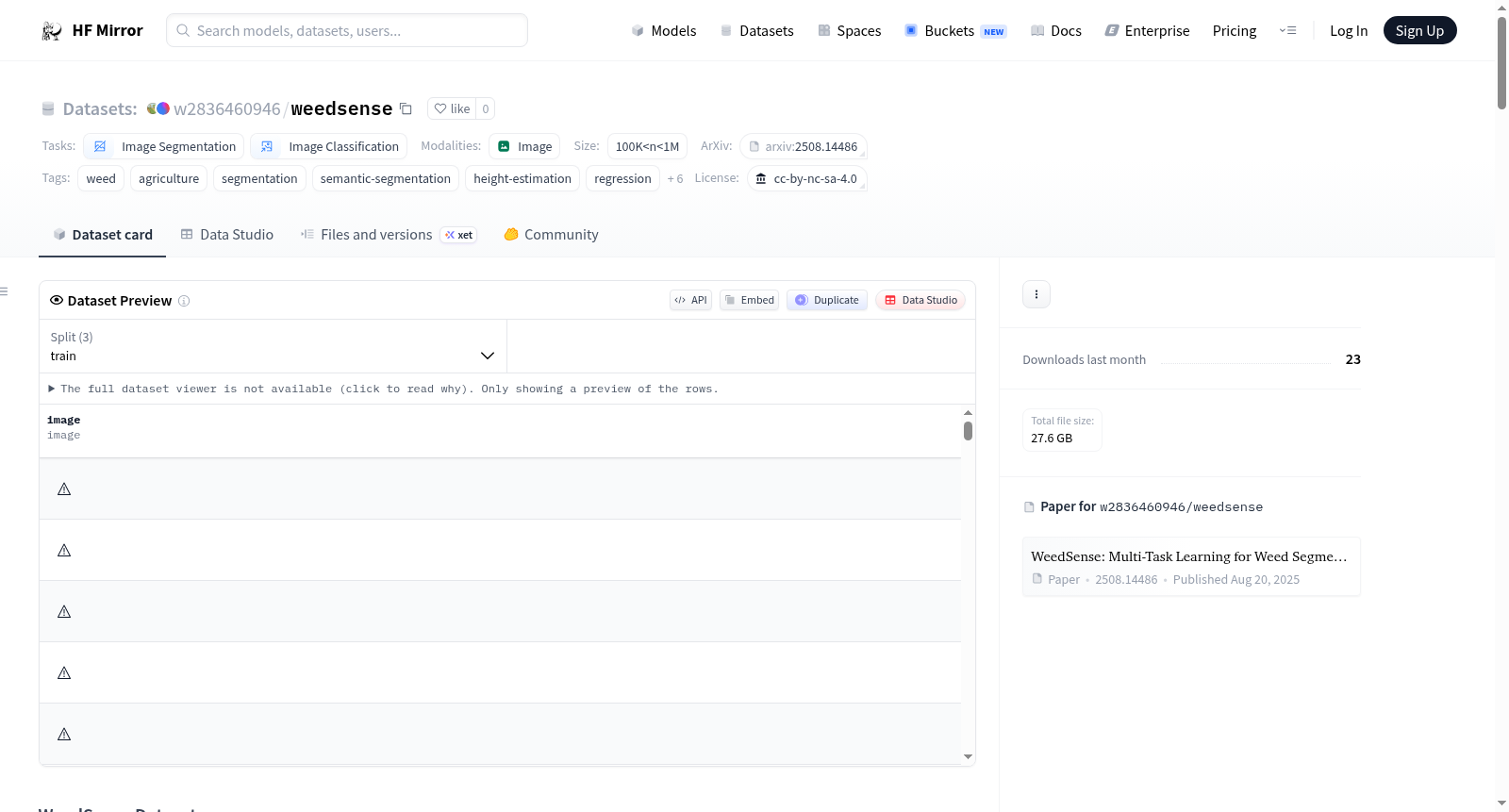Switch to Dataset card tab
This screenshot has height=812, width=1509.
(102, 235)
